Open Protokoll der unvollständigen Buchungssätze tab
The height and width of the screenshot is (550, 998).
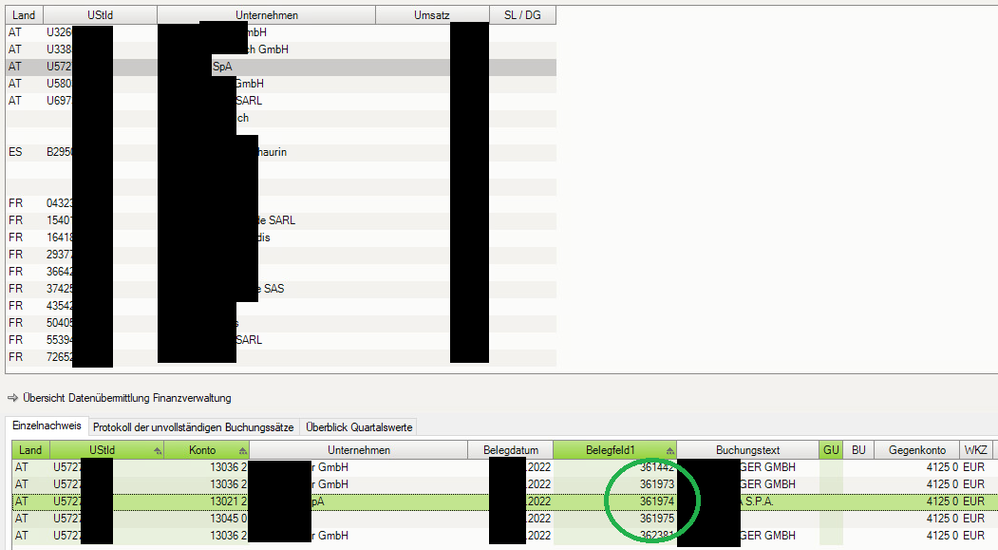(x=193, y=427)
